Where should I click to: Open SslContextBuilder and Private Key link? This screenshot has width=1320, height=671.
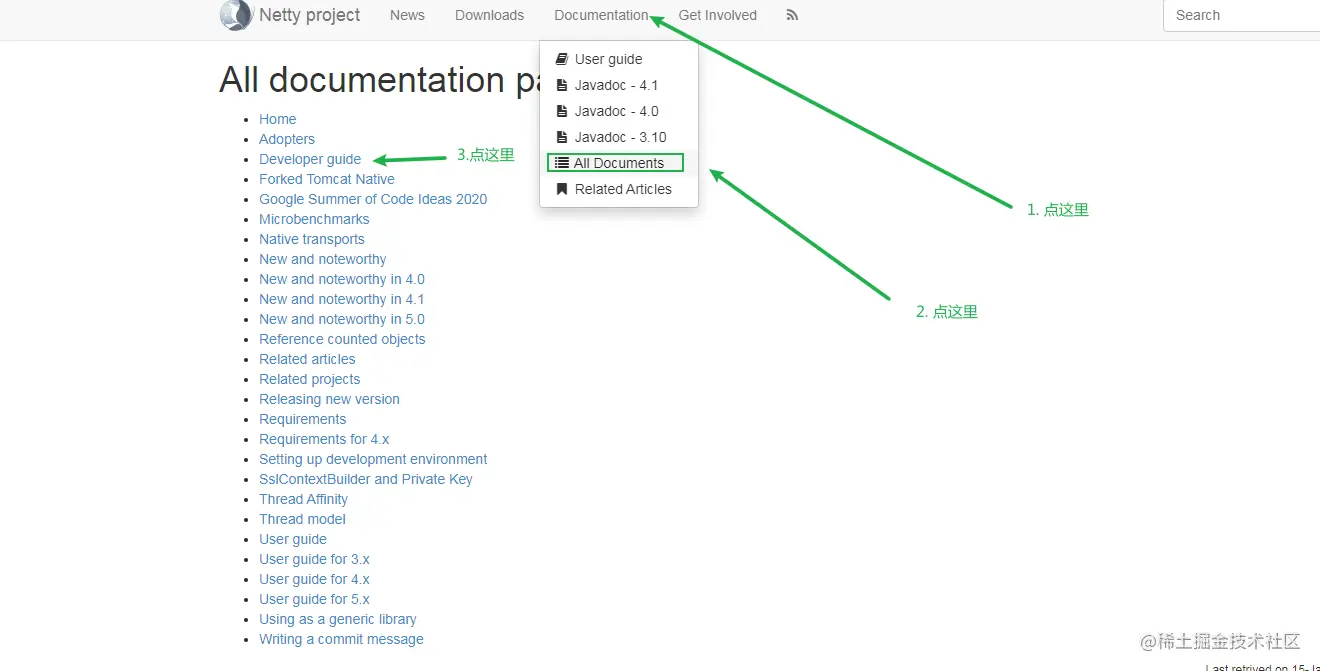click(x=366, y=479)
